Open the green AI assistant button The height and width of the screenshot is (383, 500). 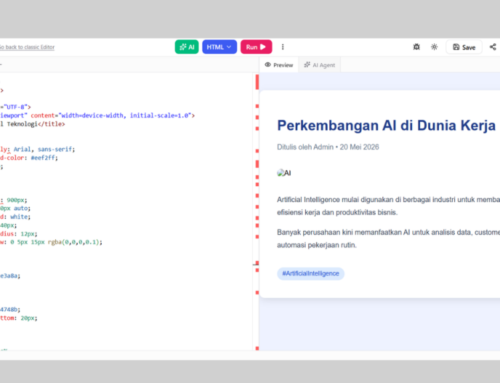point(187,47)
